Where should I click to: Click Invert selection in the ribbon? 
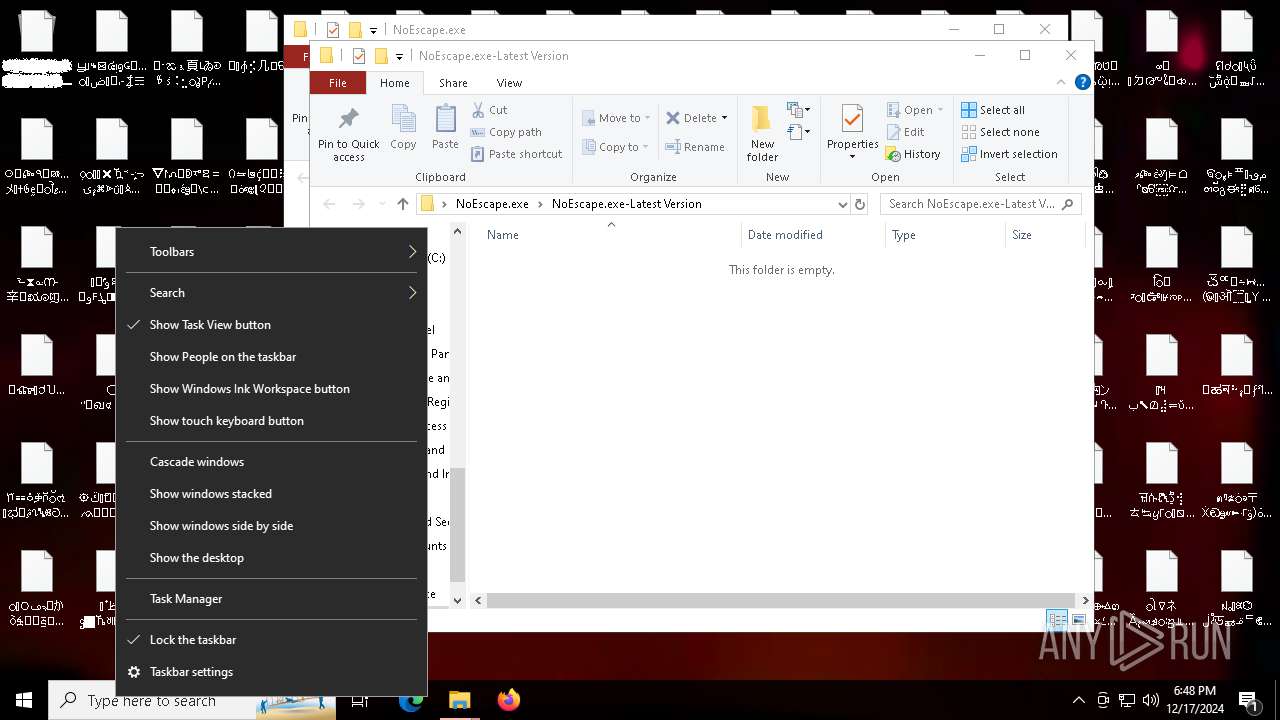click(x=1009, y=154)
